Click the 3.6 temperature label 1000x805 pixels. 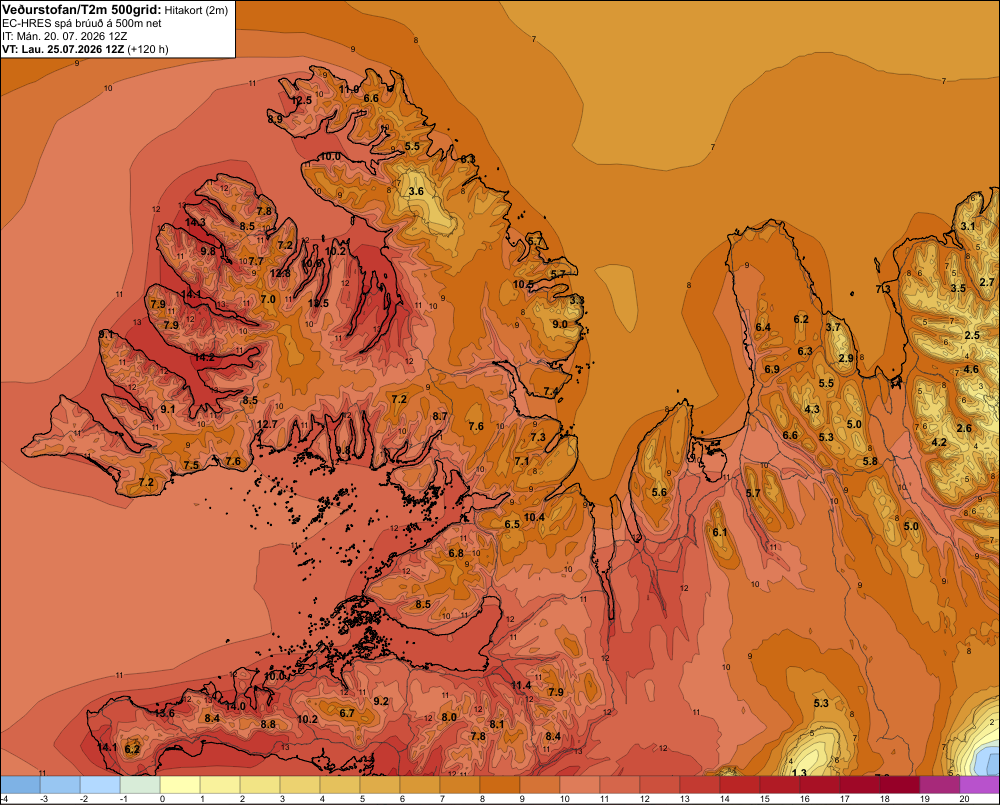click(416, 191)
